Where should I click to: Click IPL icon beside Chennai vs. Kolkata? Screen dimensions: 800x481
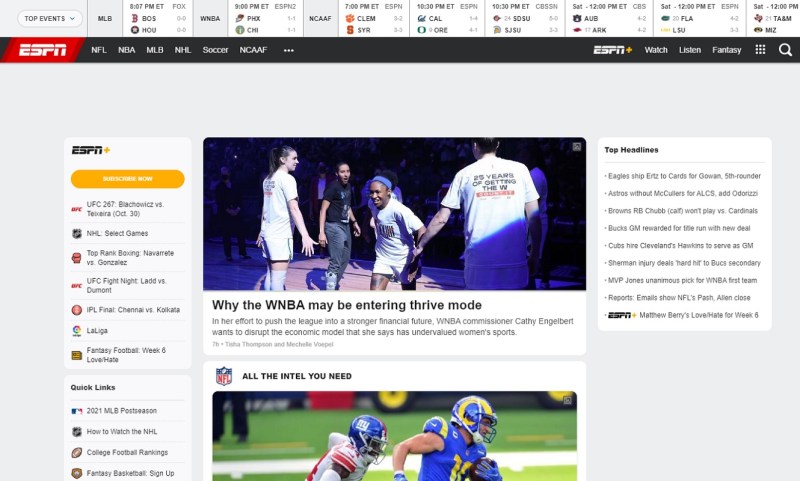[x=77, y=310]
